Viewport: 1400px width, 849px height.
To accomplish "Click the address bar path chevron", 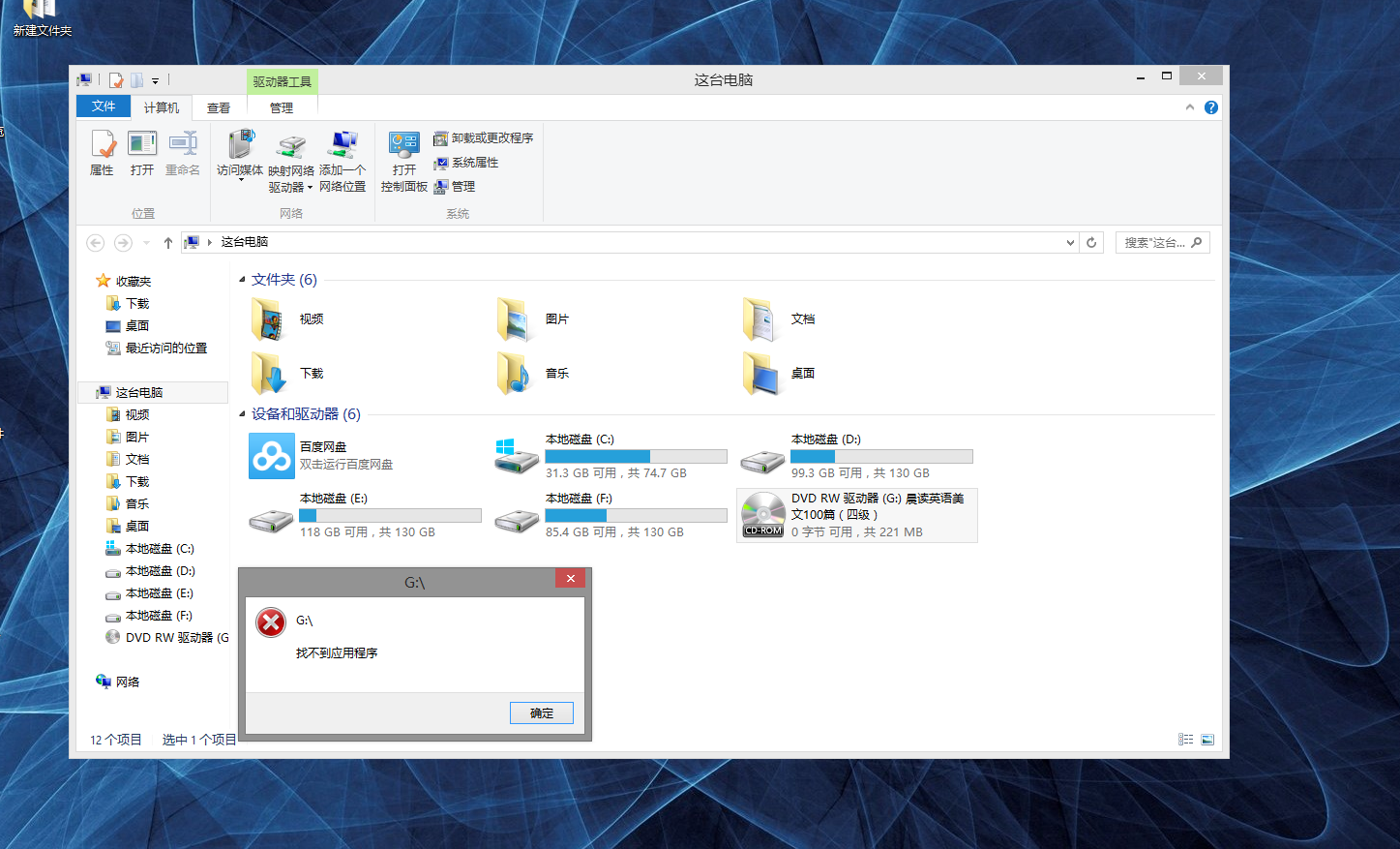I will point(209,242).
